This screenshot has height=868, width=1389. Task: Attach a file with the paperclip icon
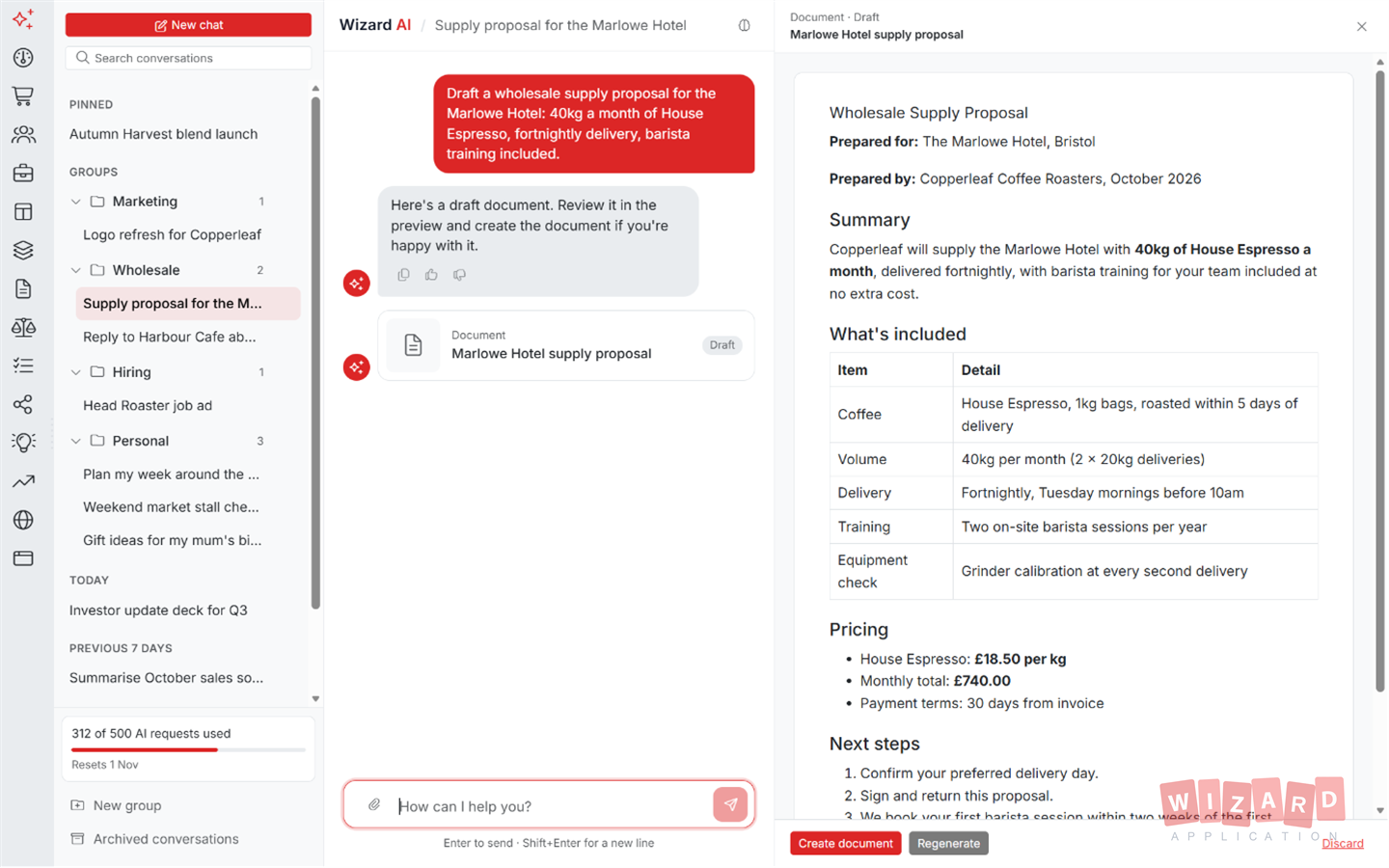374,805
